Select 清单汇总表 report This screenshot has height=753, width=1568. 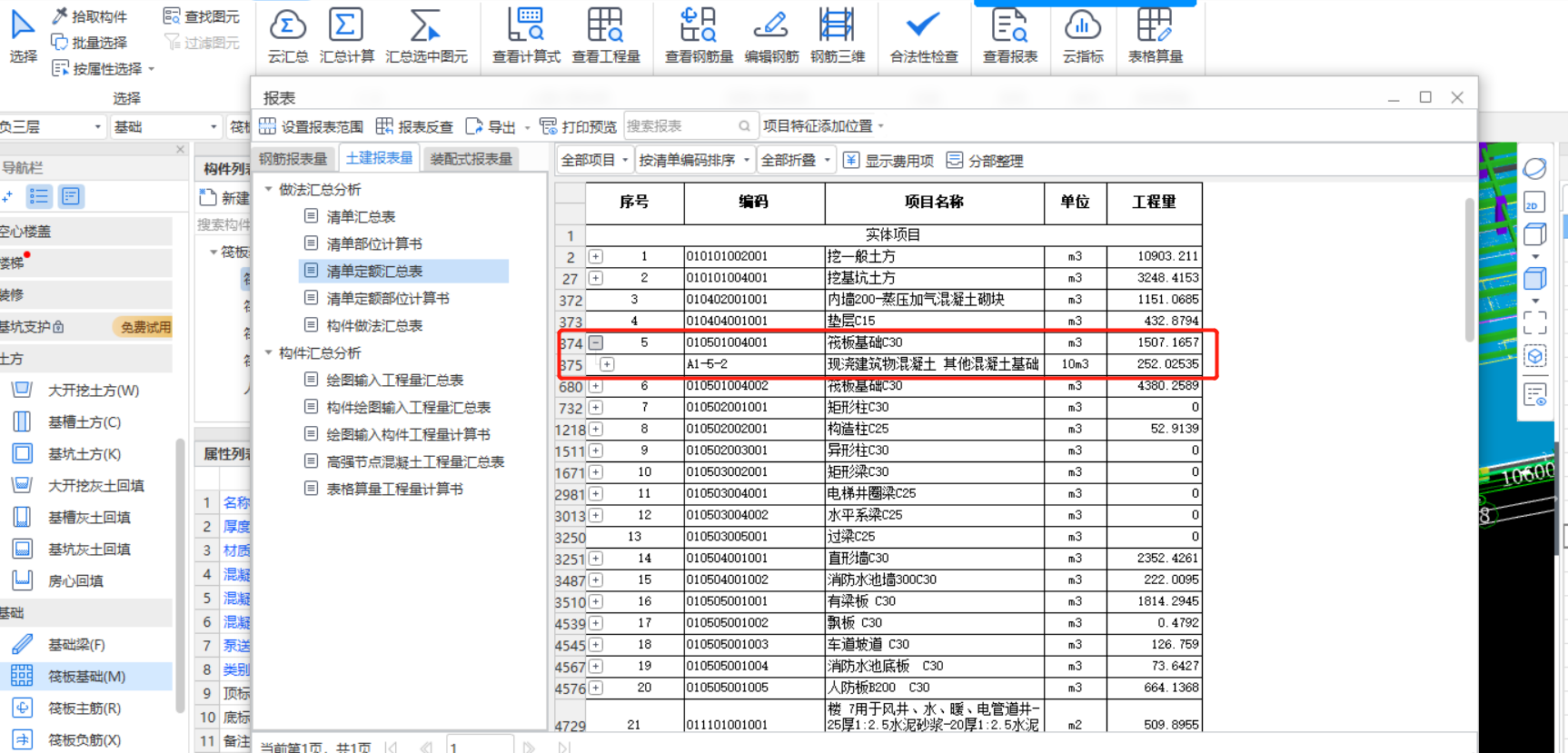[361, 216]
